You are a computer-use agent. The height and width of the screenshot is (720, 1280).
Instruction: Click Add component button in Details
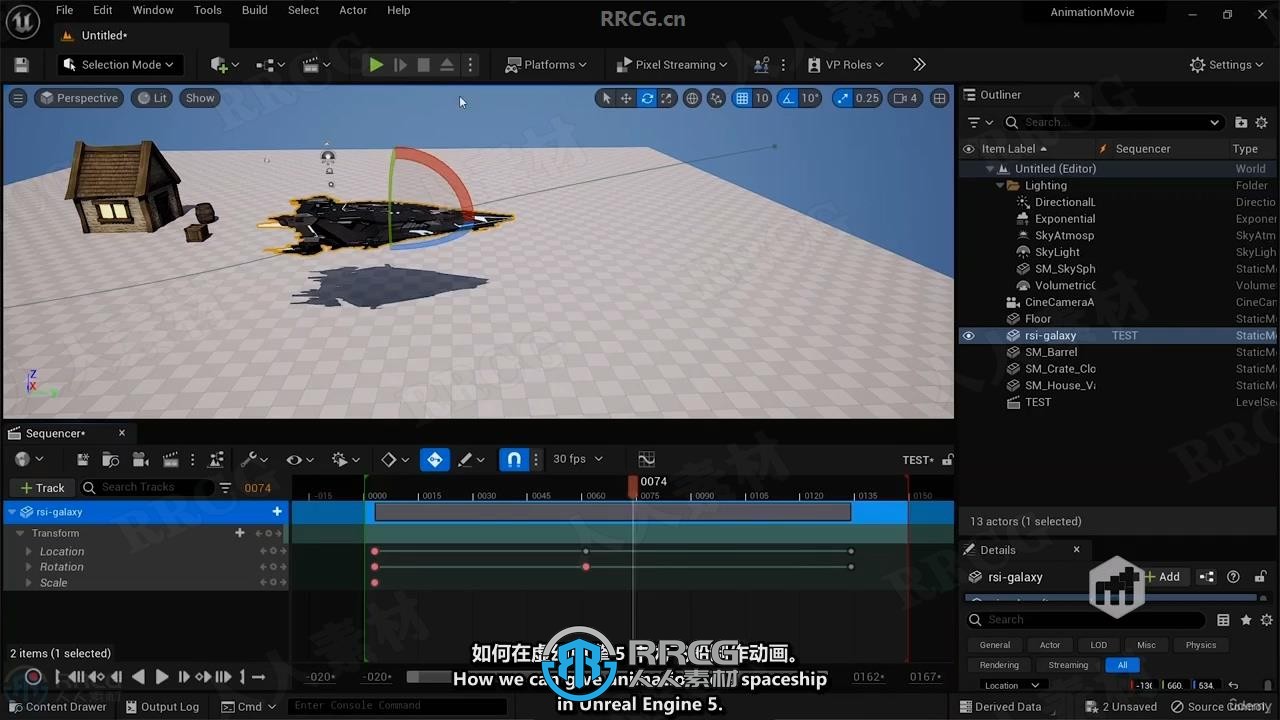point(1162,577)
